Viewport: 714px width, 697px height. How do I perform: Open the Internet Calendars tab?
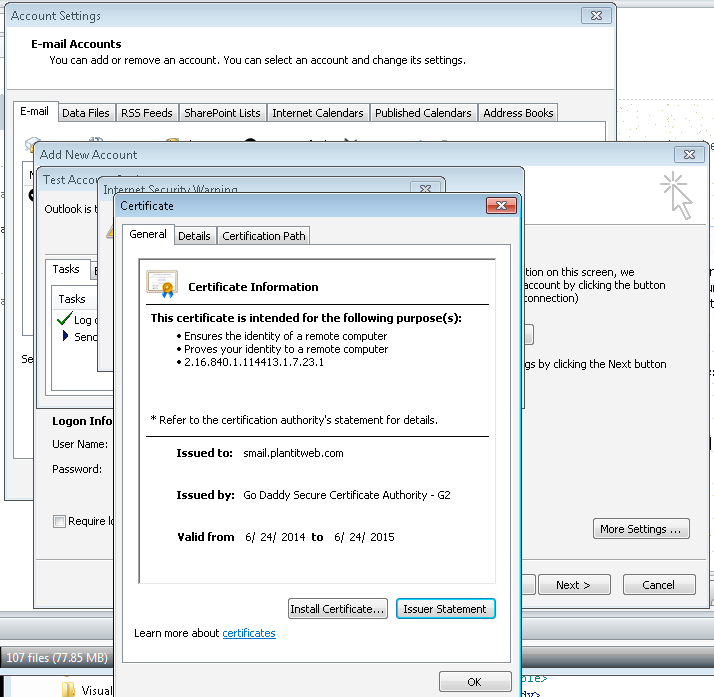pyautogui.click(x=318, y=113)
